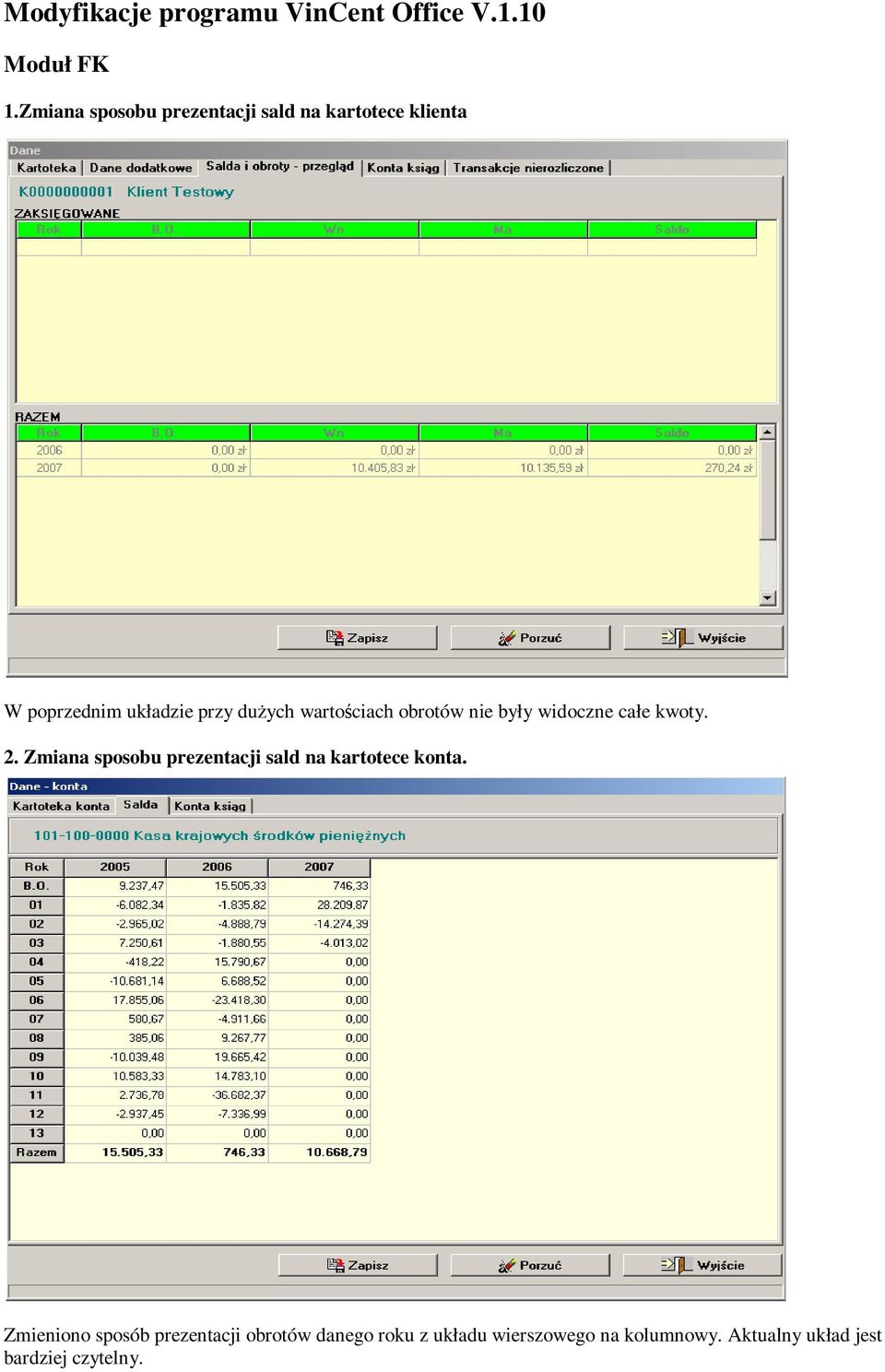Save with Zapisz in Dane - konta window
Image resolution: width=885 pixels, height=1372 pixels.
pos(358,1265)
